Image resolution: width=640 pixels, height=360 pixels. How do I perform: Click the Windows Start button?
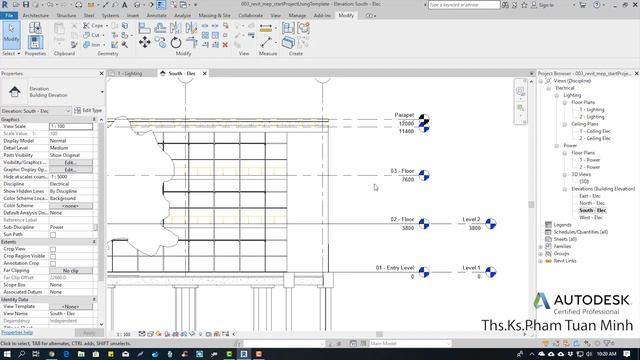pyautogui.click(x=7, y=354)
